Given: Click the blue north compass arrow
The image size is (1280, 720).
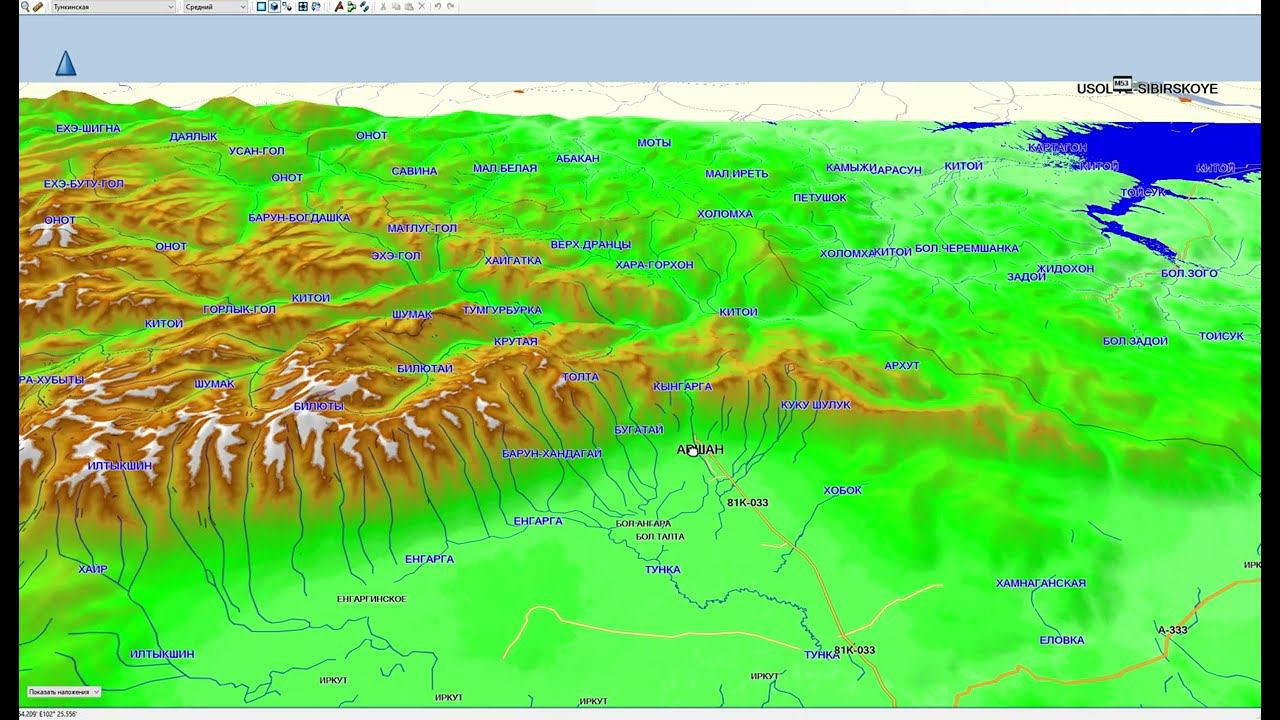Looking at the screenshot, I should 65,64.
